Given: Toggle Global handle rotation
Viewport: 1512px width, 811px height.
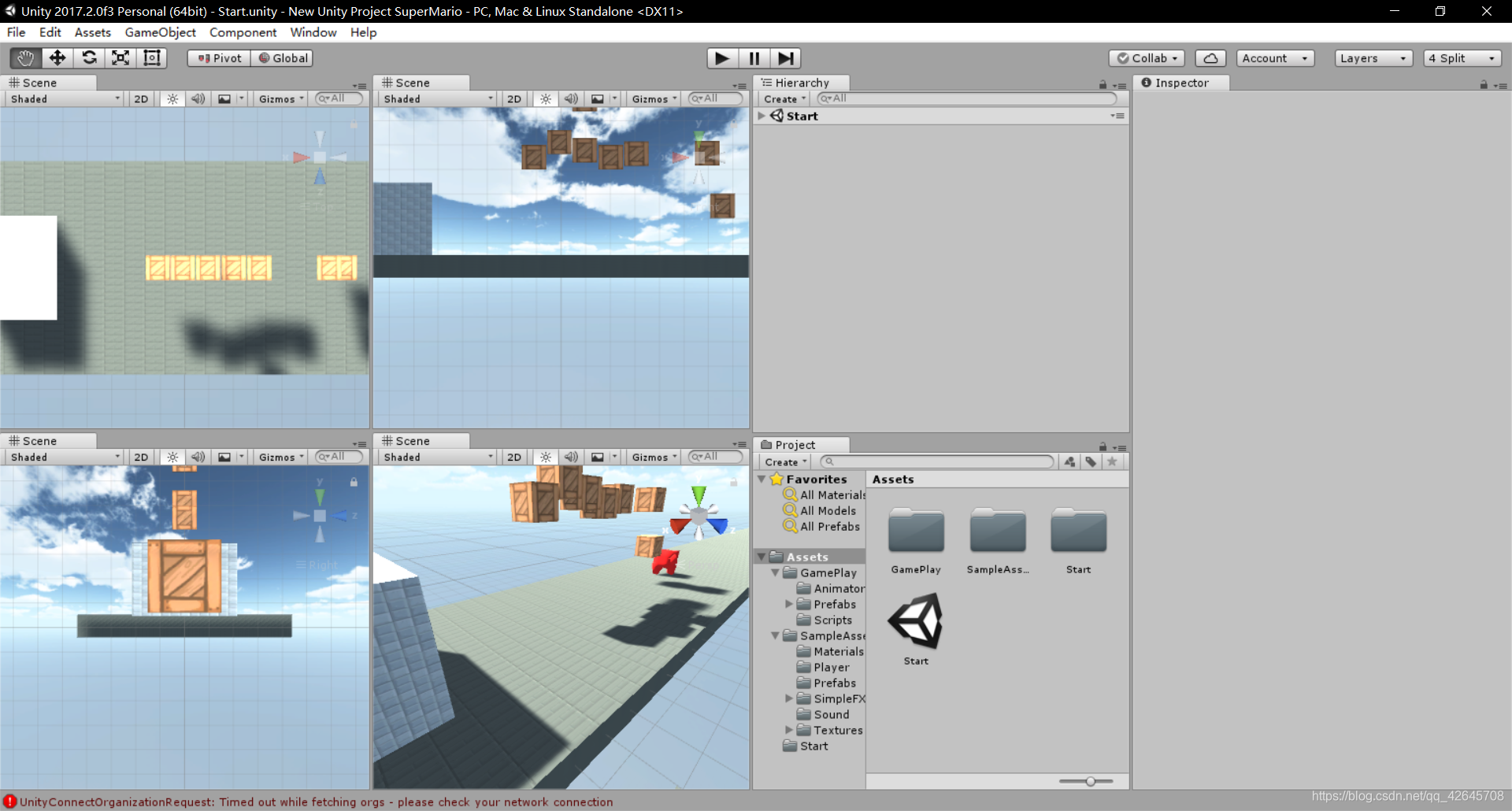Looking at the screenshot, I should (283, 58).
